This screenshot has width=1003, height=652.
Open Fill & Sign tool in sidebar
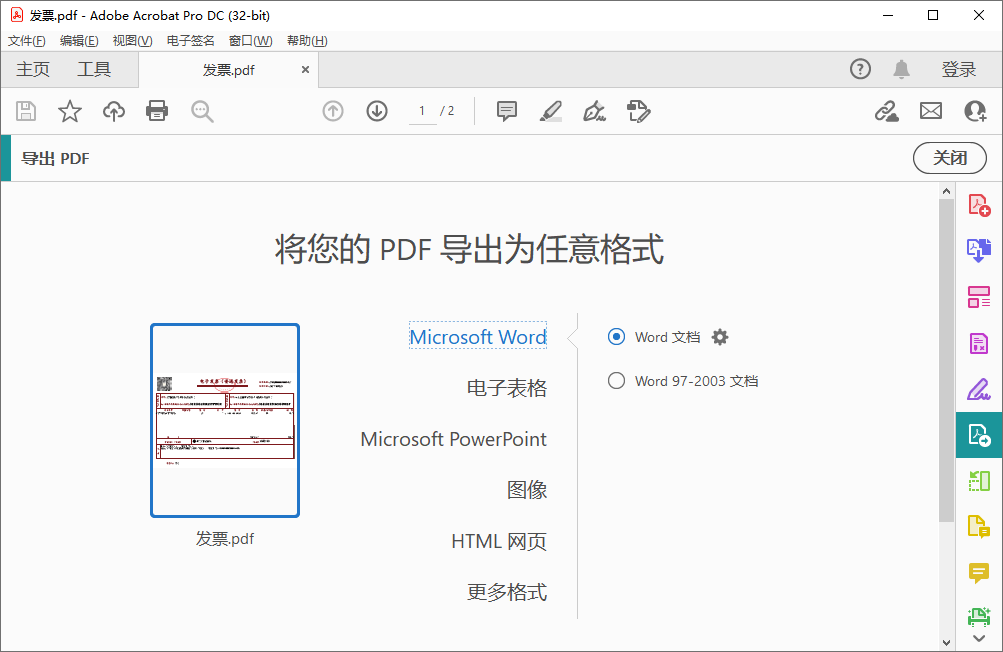979,389
